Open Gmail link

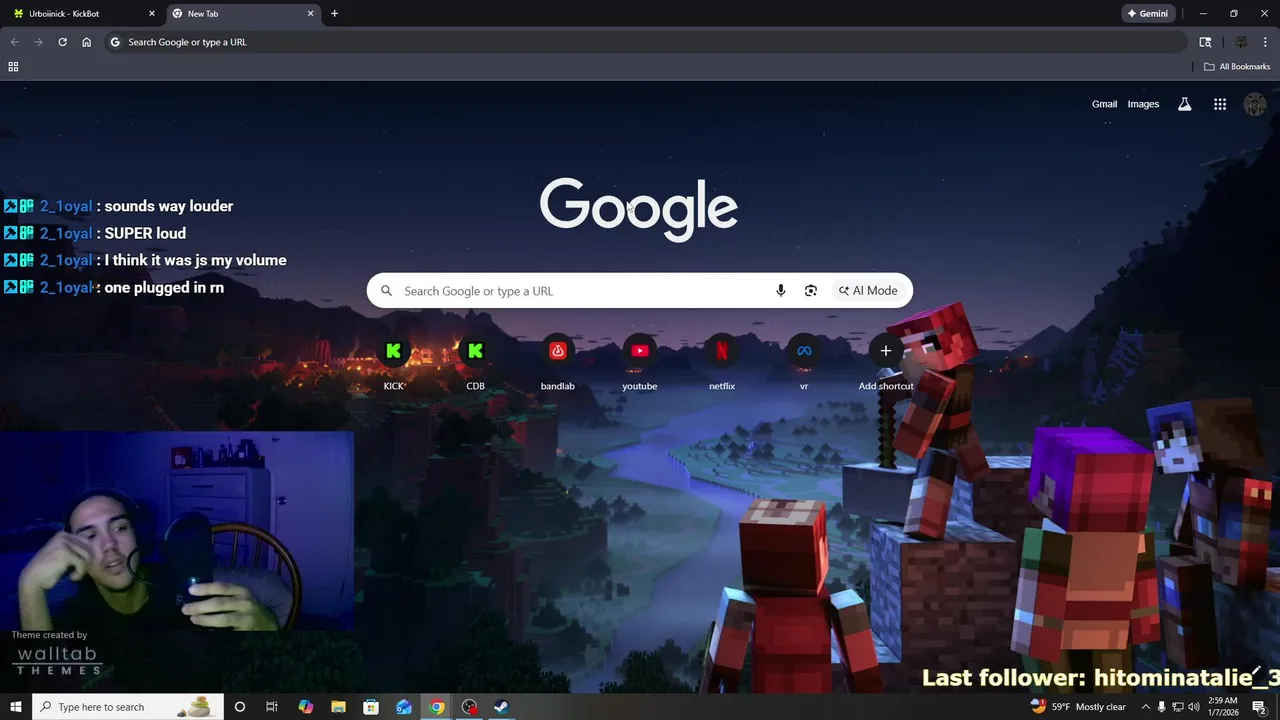[x=1104, y=104]
